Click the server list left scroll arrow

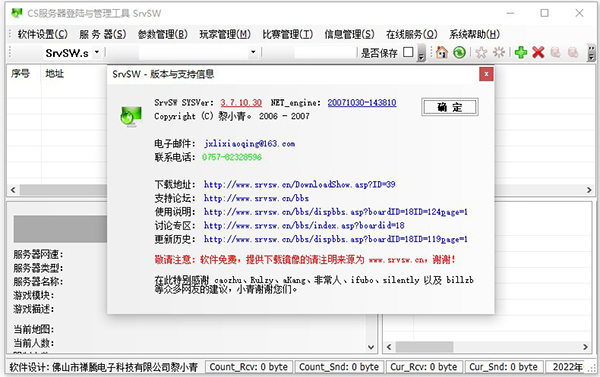[13, 190]
